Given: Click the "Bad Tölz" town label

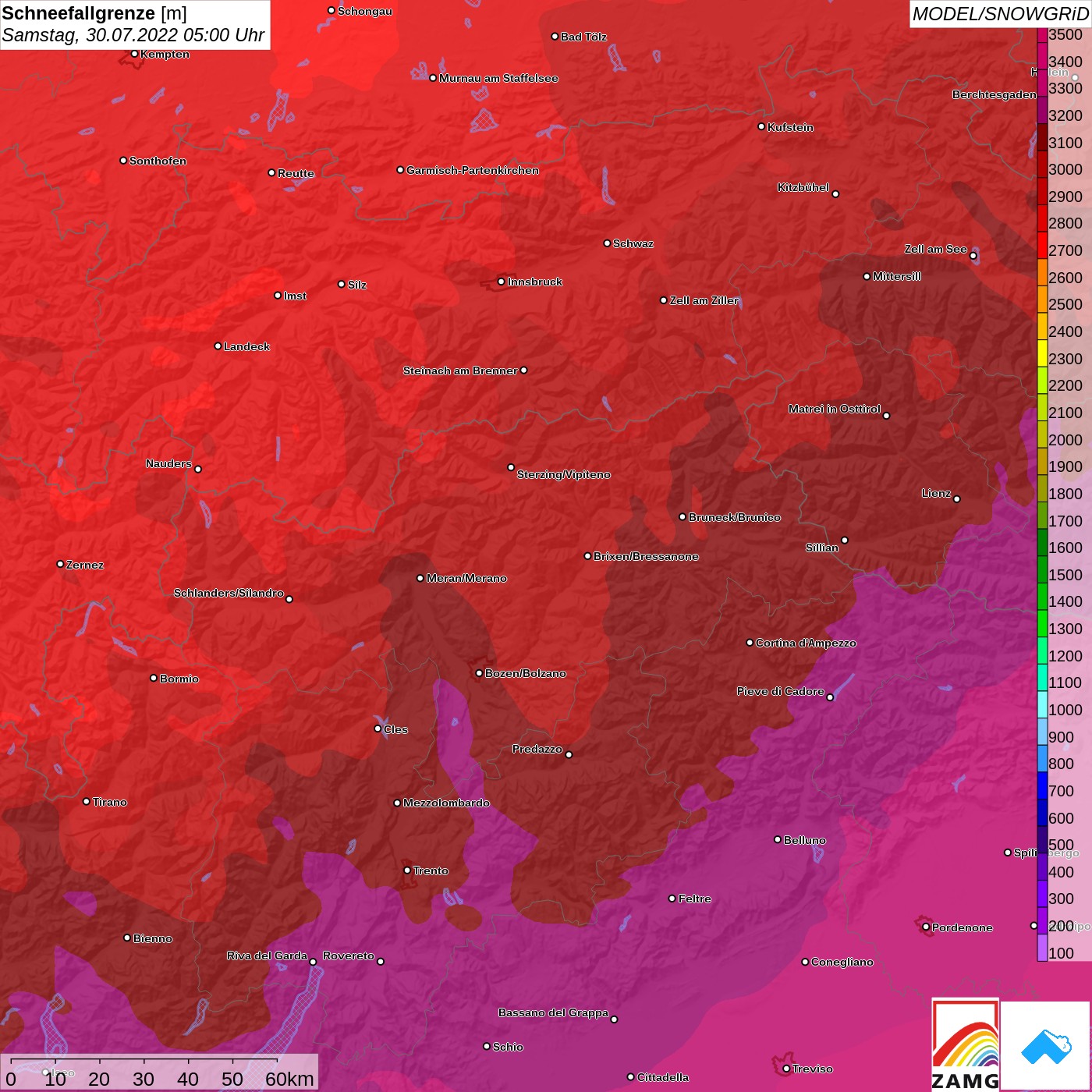Looking at the screenshot, I should pyautogui.click(x=583, y=37).
